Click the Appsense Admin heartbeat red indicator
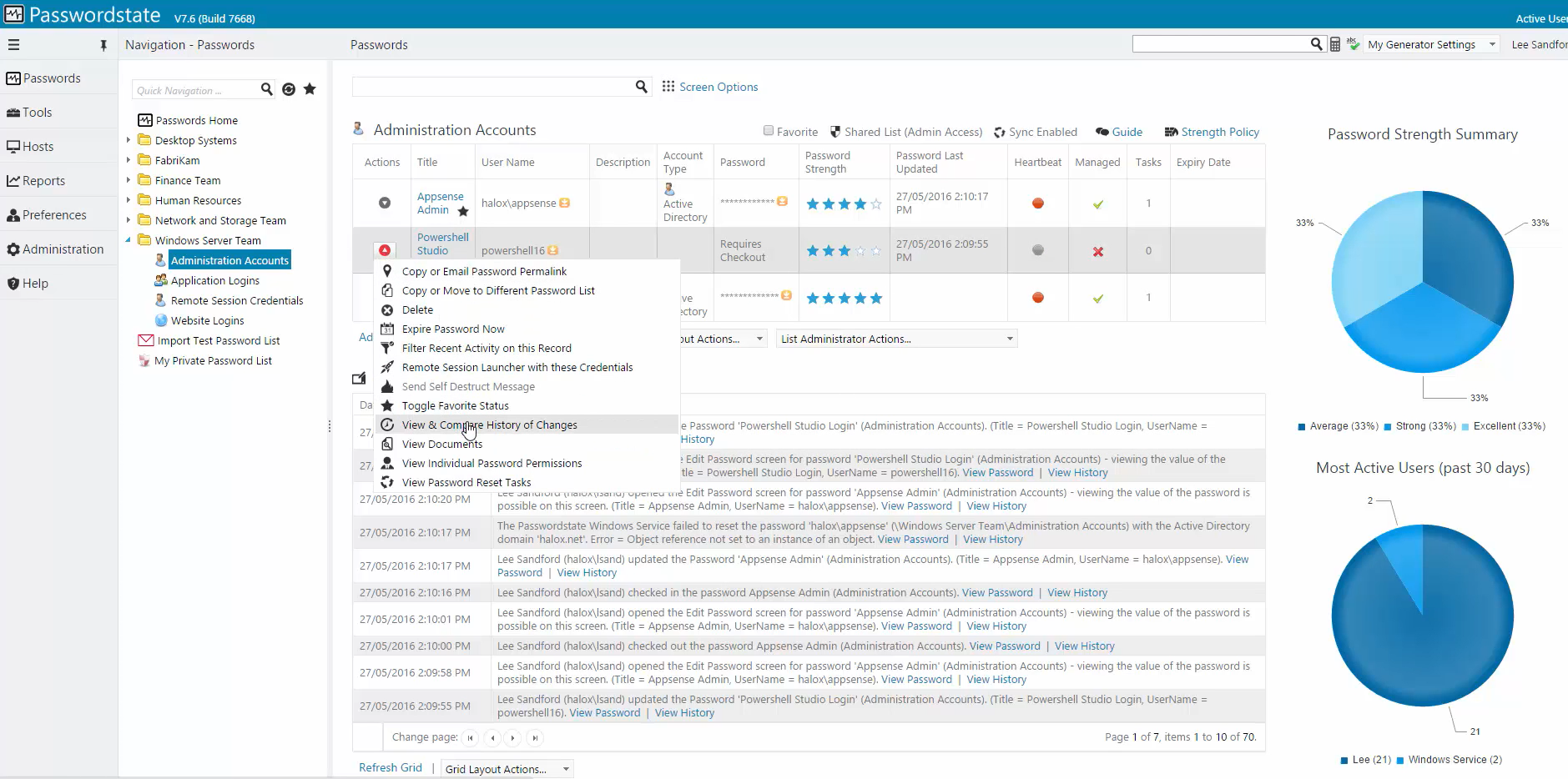 (x=1038, y=203)
